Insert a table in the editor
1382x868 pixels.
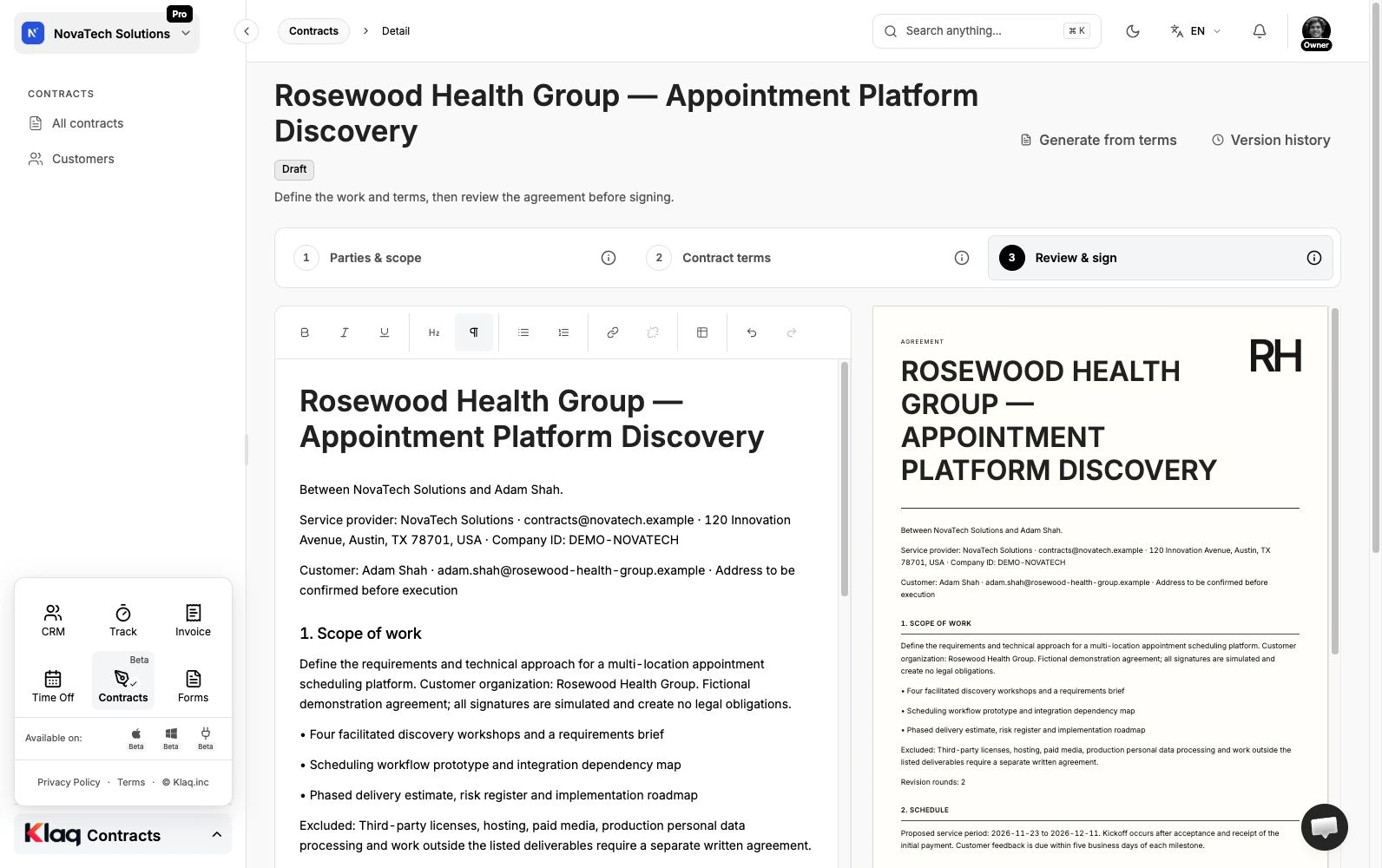(702, 332)
